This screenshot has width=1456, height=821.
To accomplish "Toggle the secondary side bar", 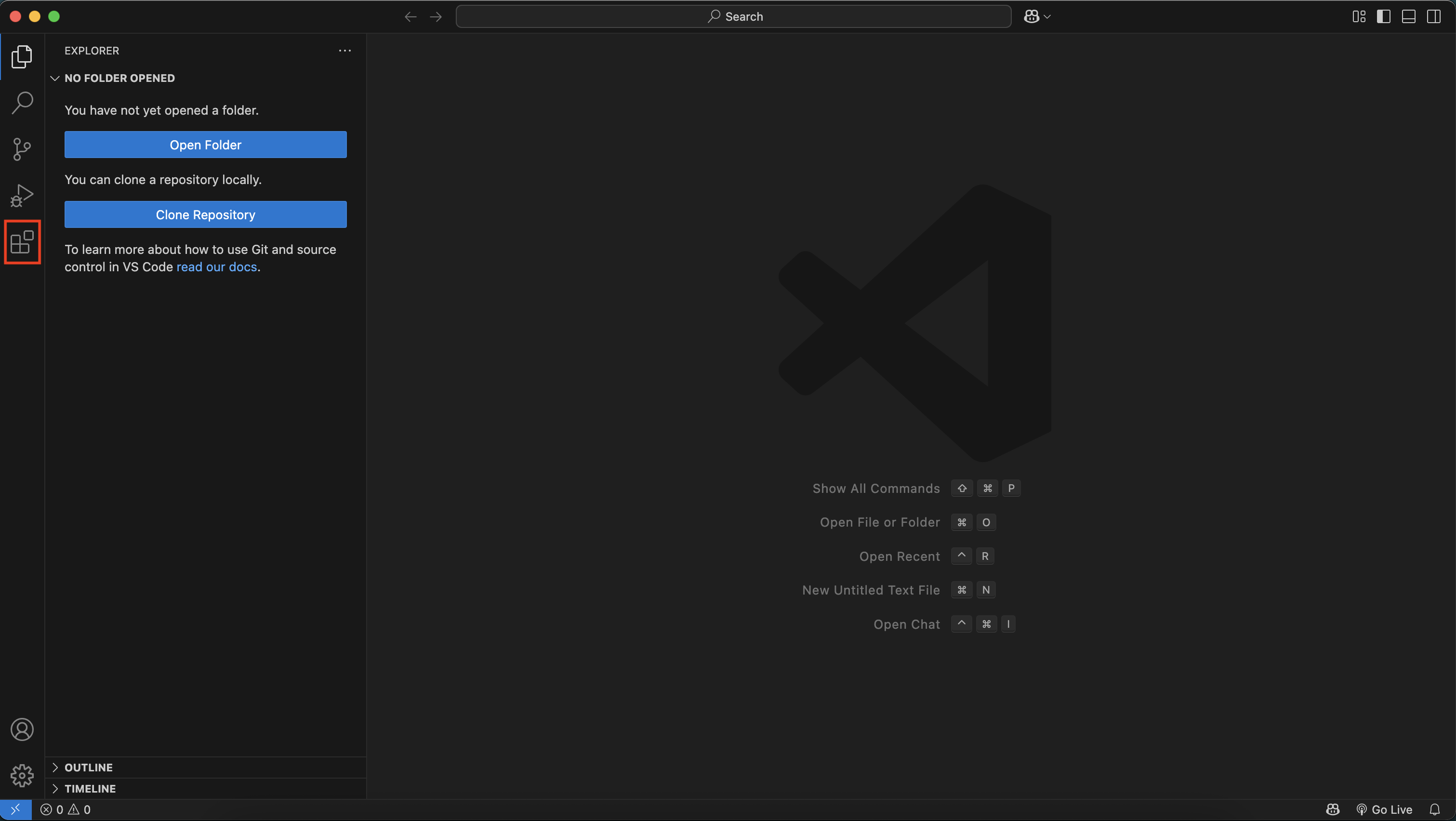I will coord(1434,16).
